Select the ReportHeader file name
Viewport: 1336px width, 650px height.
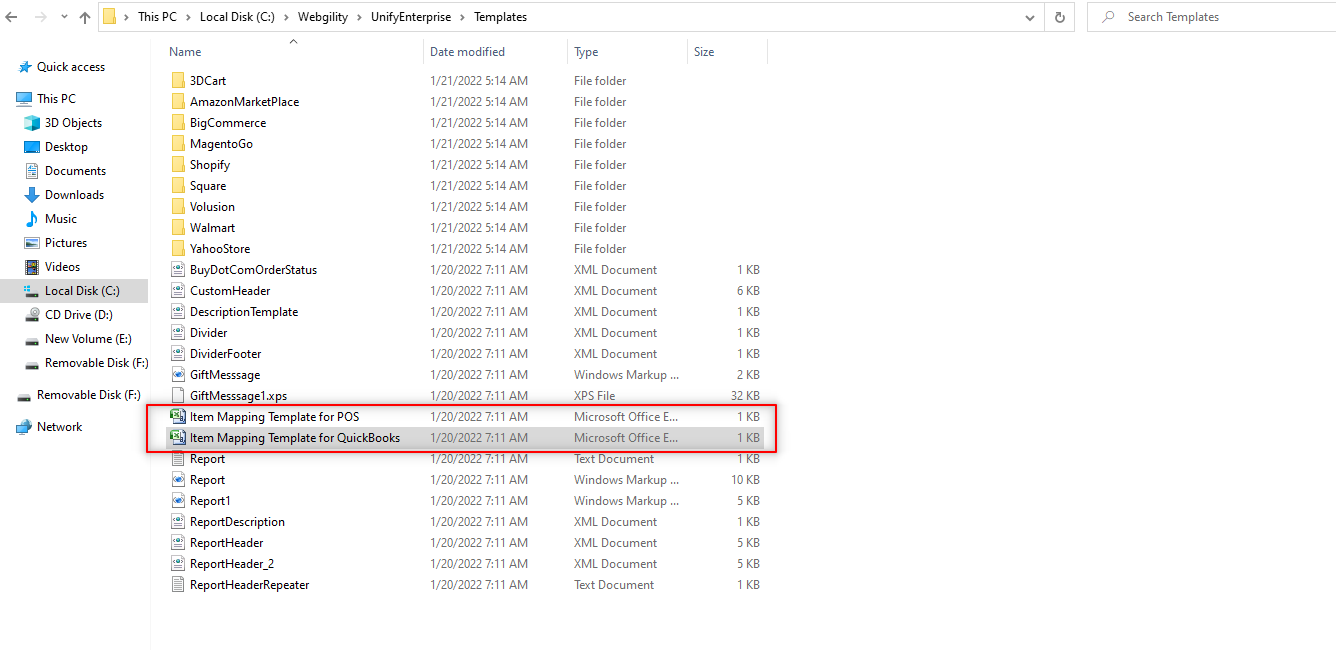click(226, 543)
